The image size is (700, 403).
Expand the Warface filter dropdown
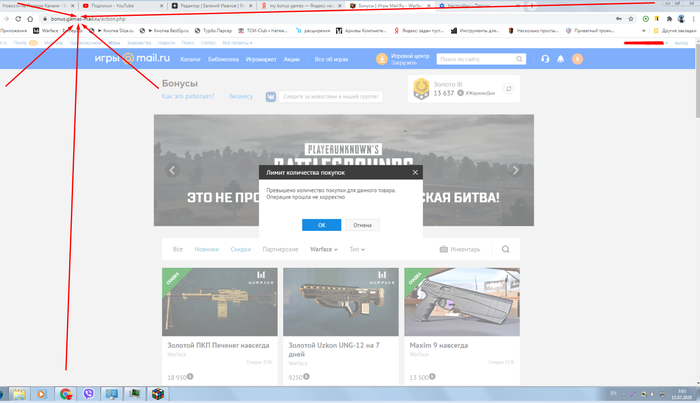tap(324, 249)
